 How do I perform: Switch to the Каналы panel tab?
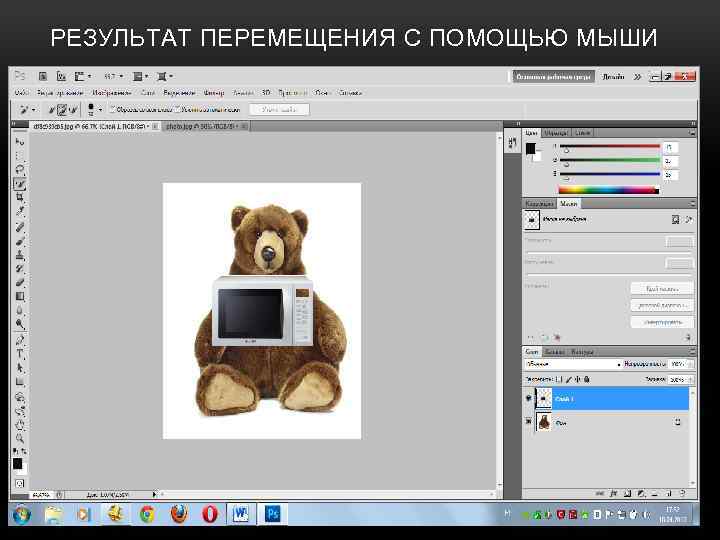click(x=555, y=352)
